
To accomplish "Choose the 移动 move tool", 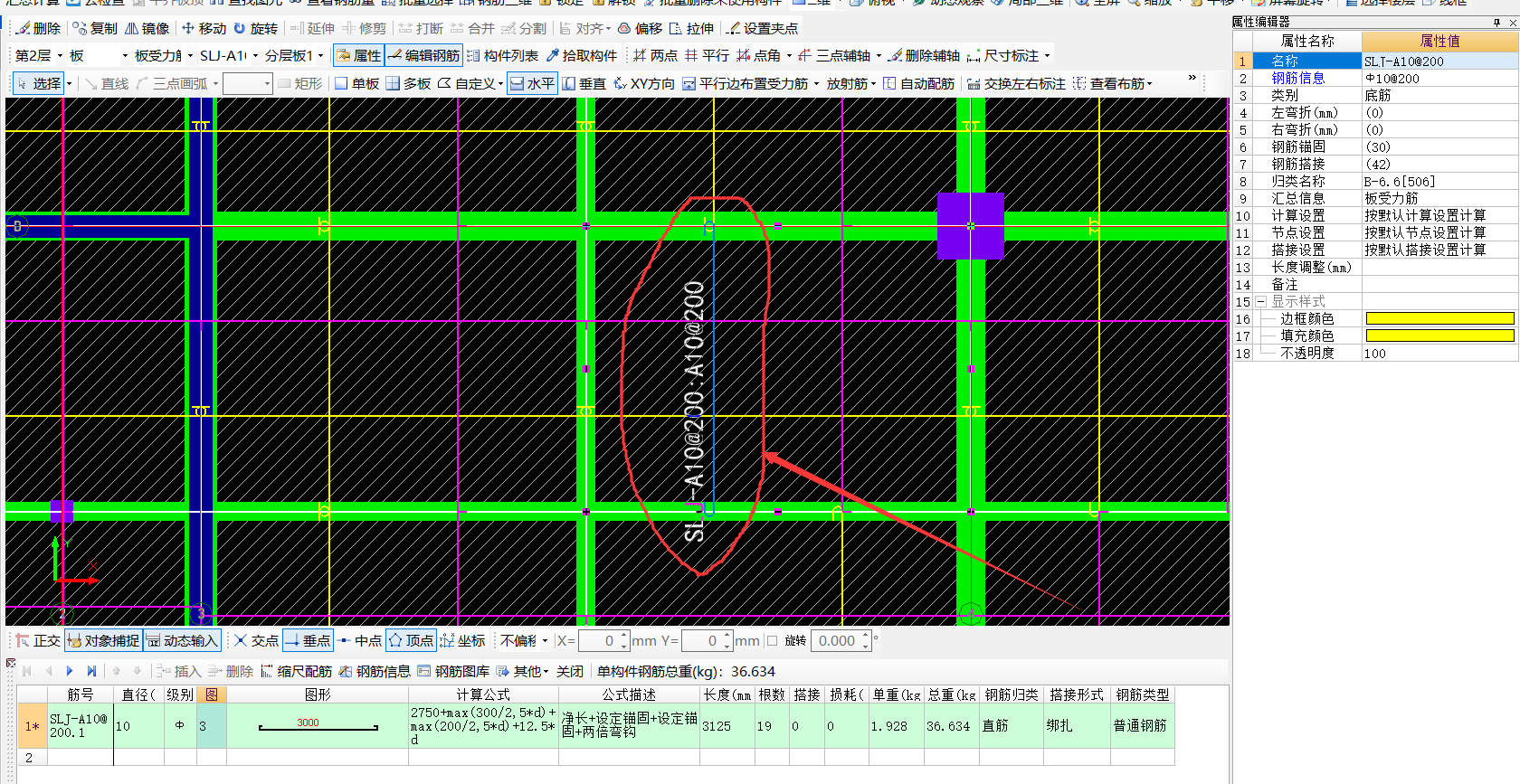I will 204,28.
